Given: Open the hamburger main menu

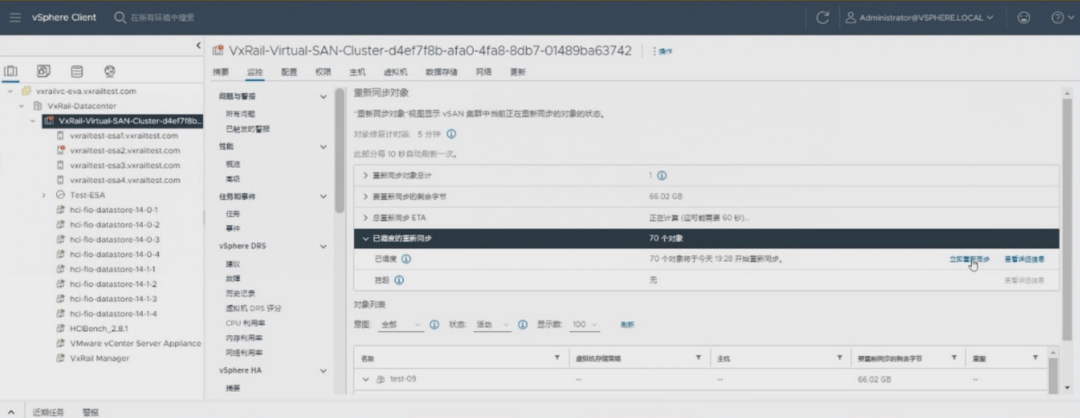Looking at the screenshot, I should (x=15, y=17).
